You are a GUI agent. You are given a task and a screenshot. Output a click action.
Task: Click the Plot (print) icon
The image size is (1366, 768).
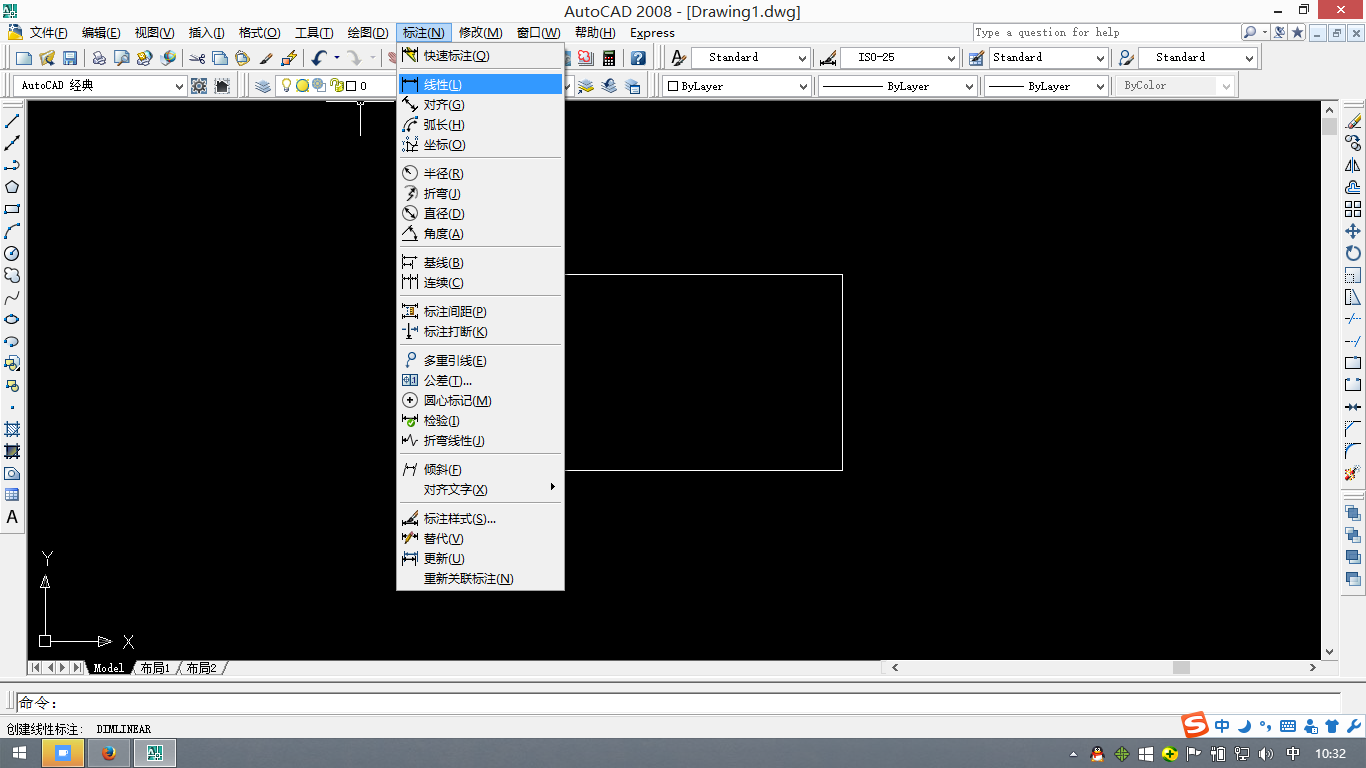(x=99, y=58)
